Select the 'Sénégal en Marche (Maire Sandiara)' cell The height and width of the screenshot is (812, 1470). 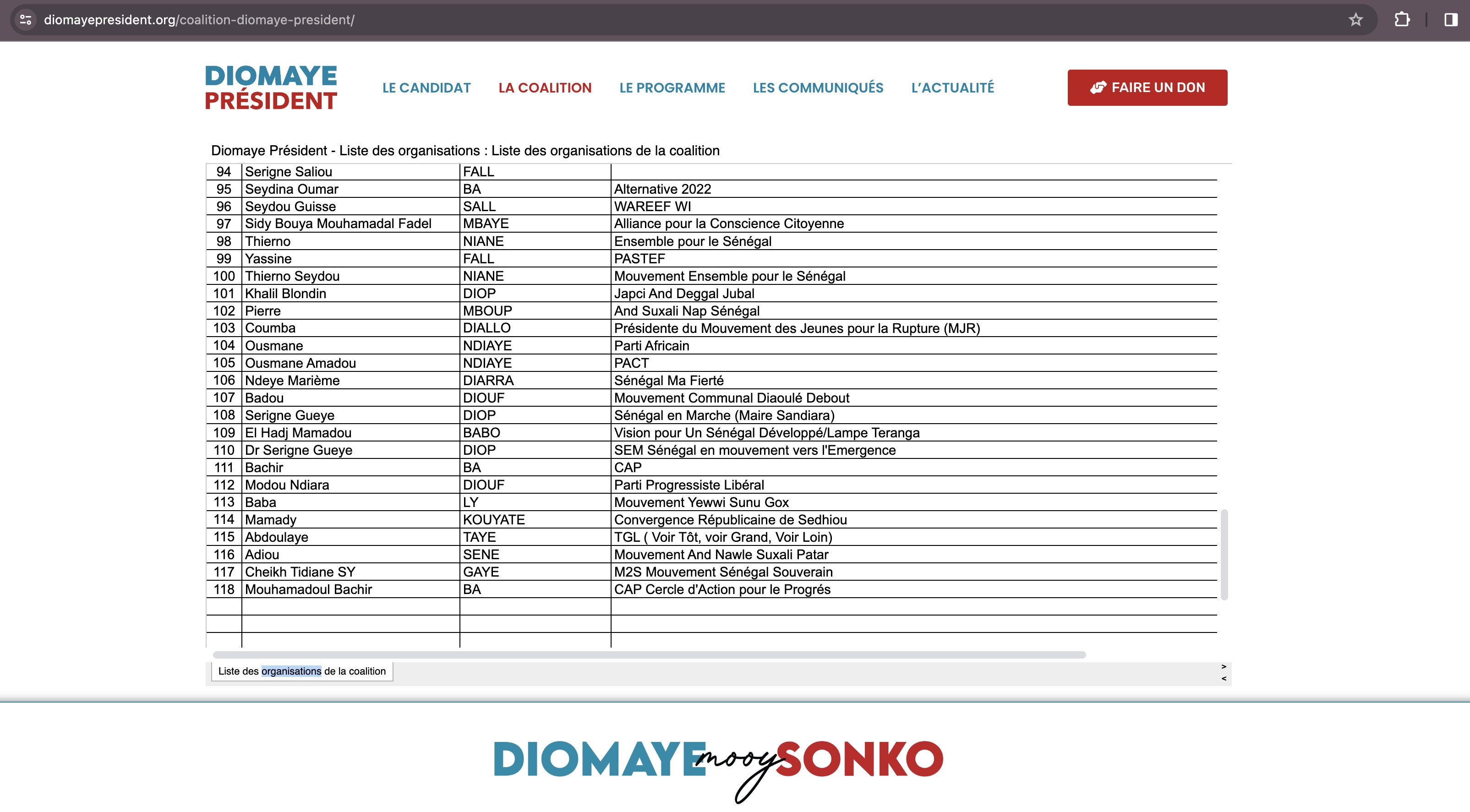pos(913,415)
